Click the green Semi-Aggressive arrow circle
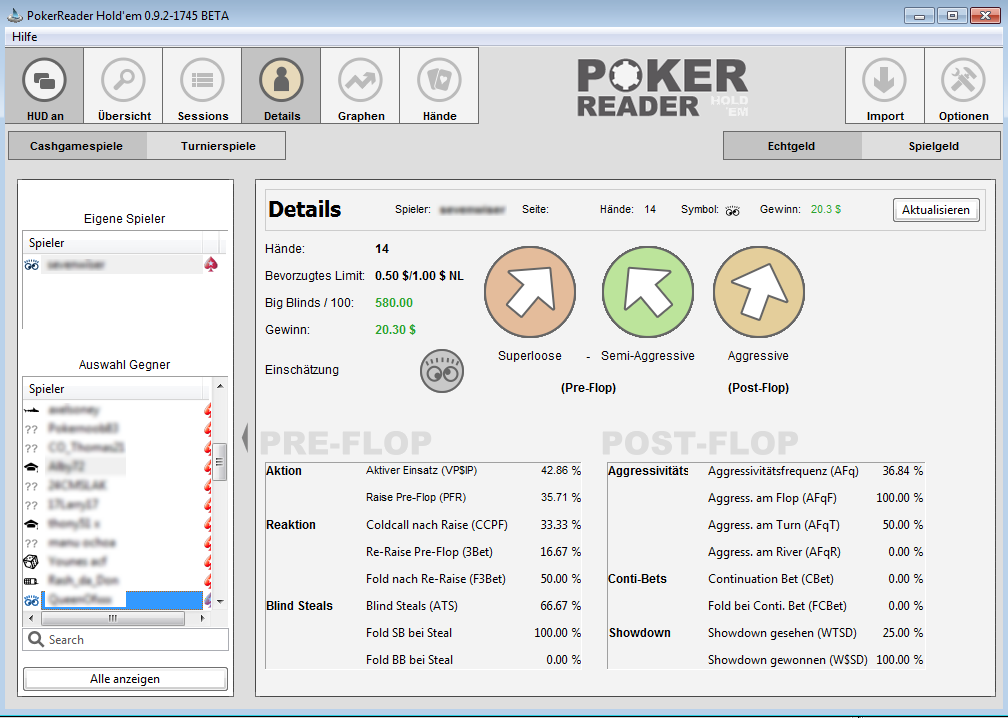Viewport: 1008px width, 718px height. tap(647, 292)
